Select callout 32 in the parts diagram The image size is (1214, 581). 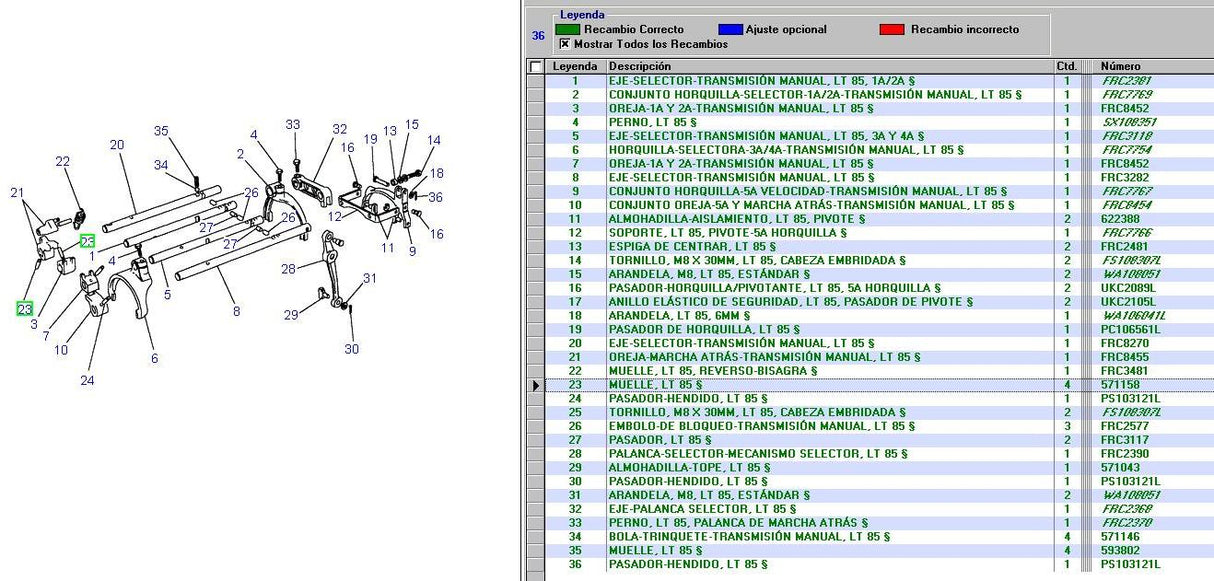click(340, 129)
